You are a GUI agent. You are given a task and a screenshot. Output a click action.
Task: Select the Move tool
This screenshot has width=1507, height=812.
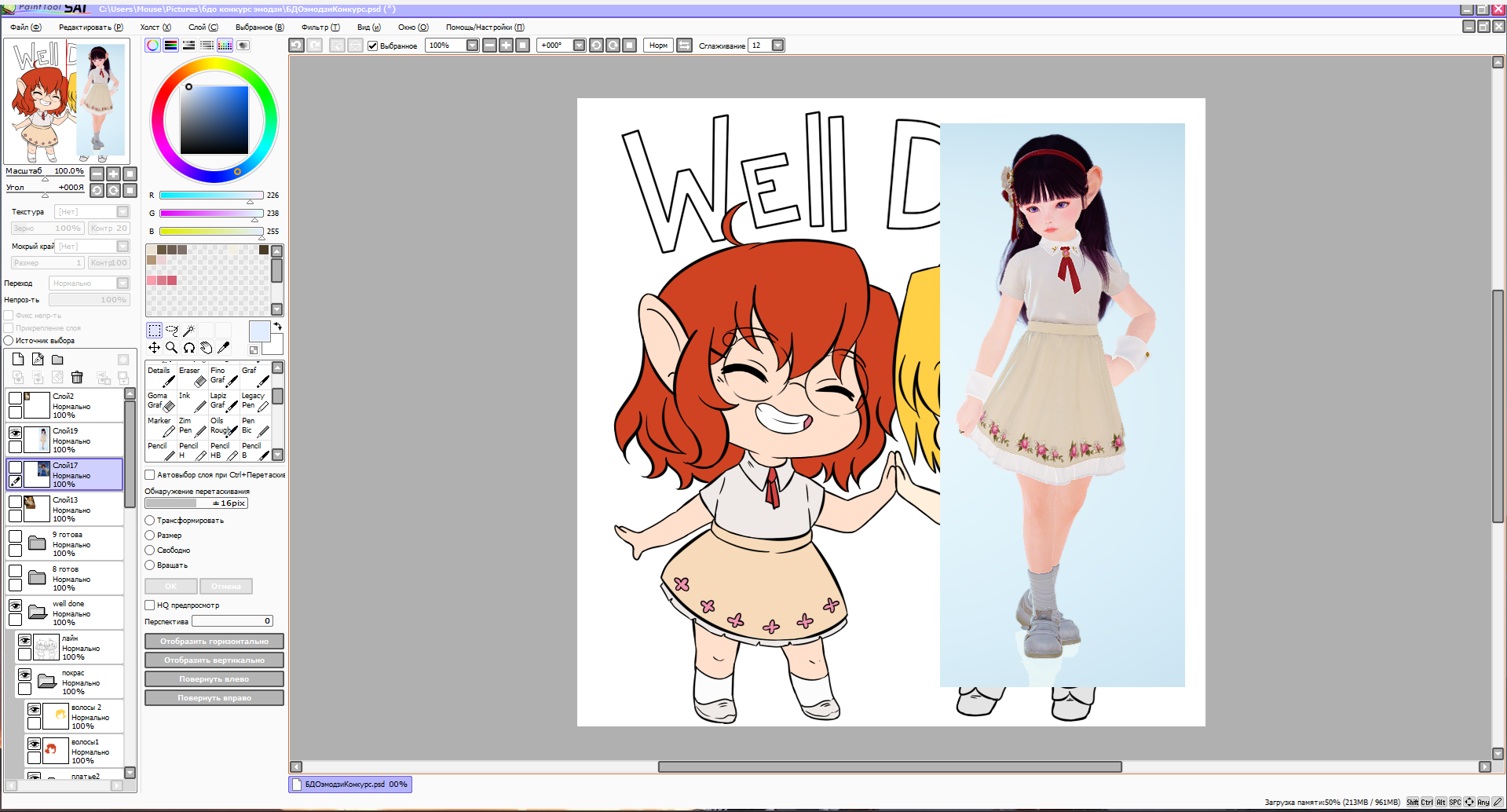coord(155,348)
